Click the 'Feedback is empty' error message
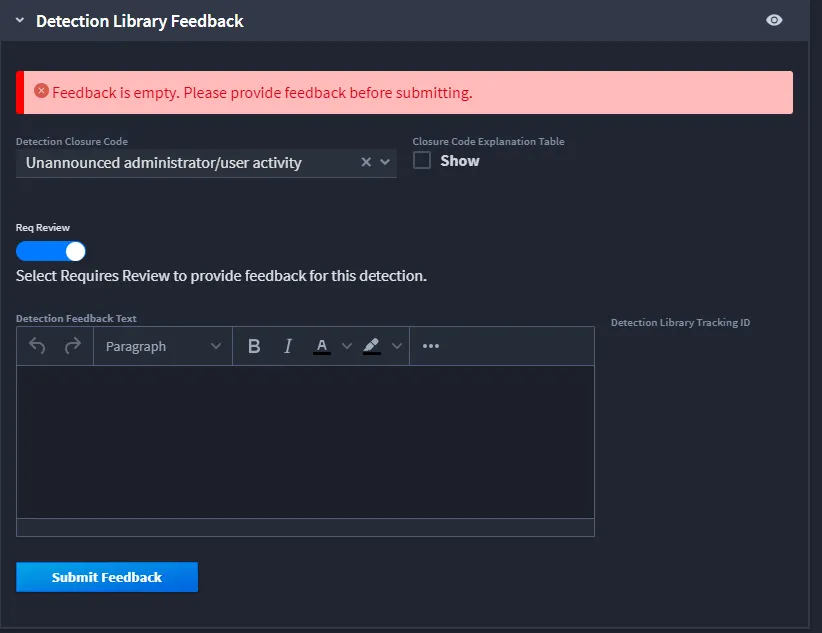This screenshot has width=822, height=633. 262,93
